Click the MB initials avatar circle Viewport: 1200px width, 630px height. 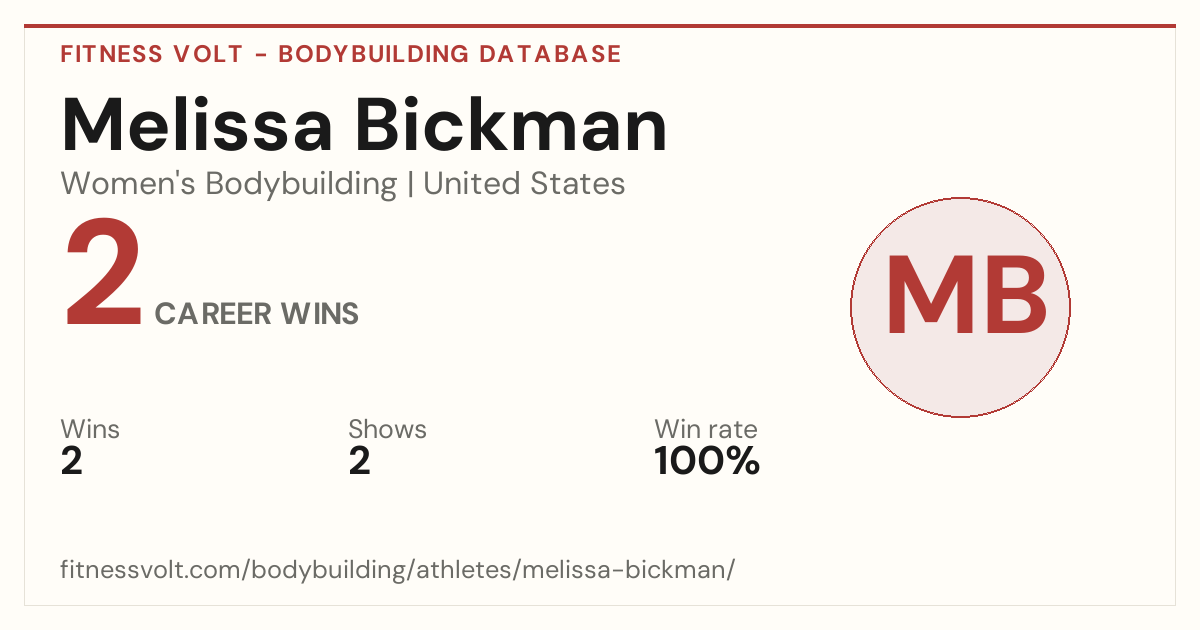pos(960,307)
